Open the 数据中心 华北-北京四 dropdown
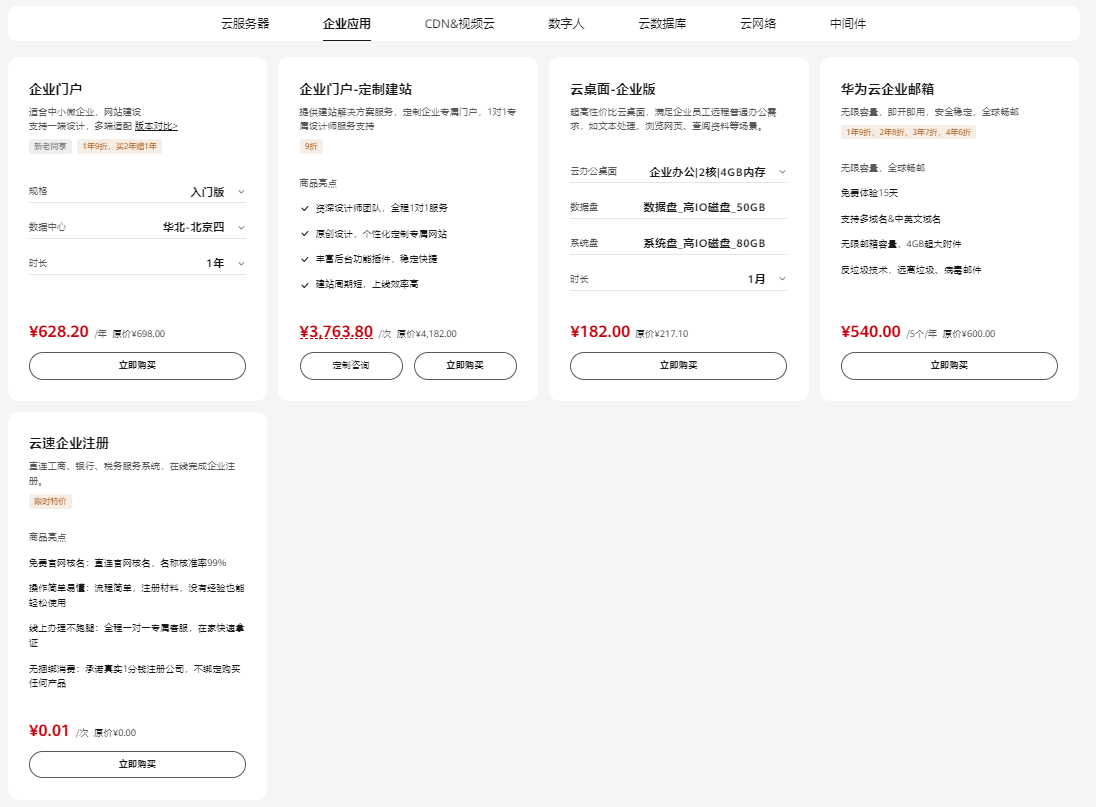Screen dimensions: 1096x807 point(203,227)
